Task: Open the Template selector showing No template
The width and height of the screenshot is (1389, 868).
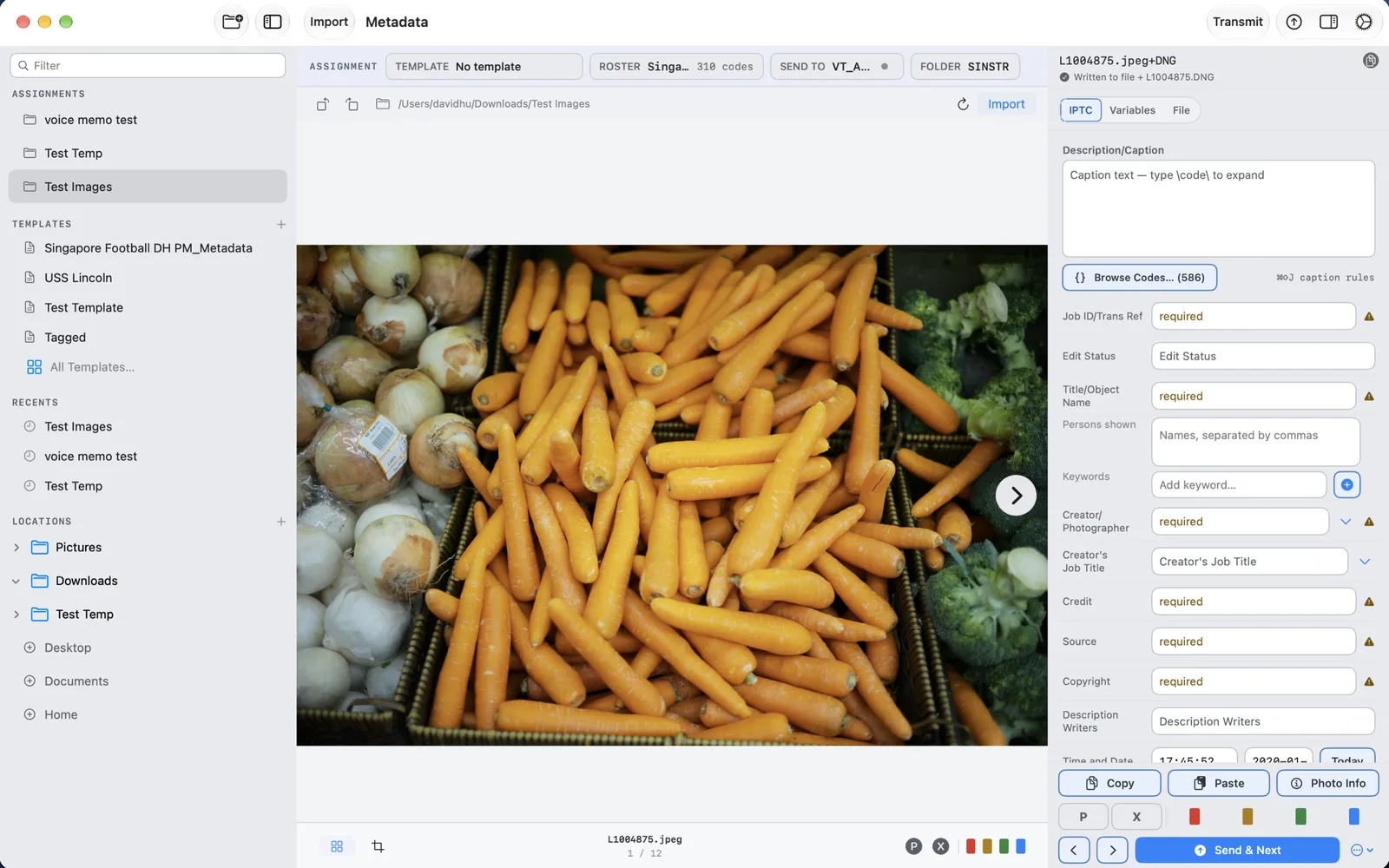Action: point(484,67)
